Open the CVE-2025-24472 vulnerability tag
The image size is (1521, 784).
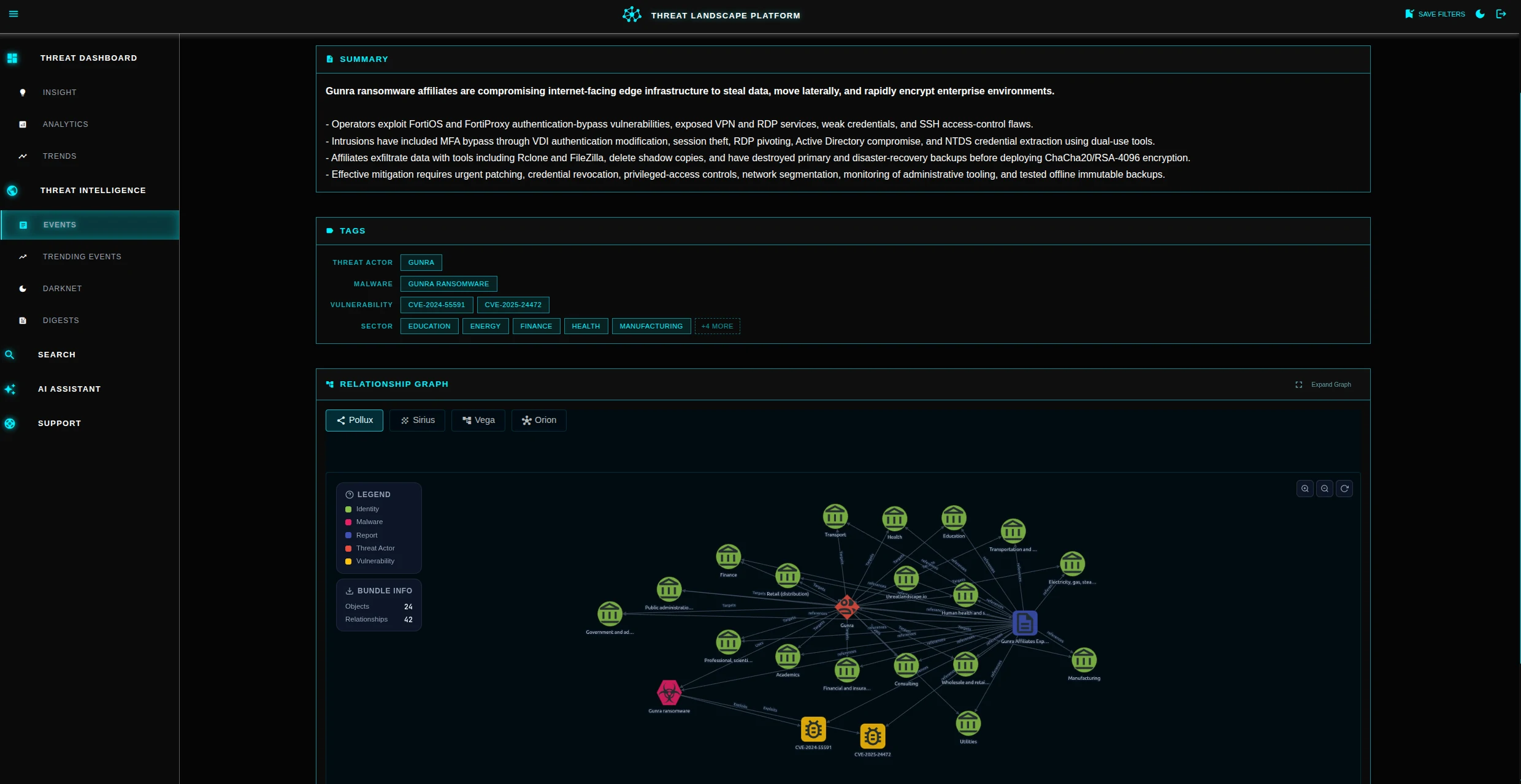[513, 305]
